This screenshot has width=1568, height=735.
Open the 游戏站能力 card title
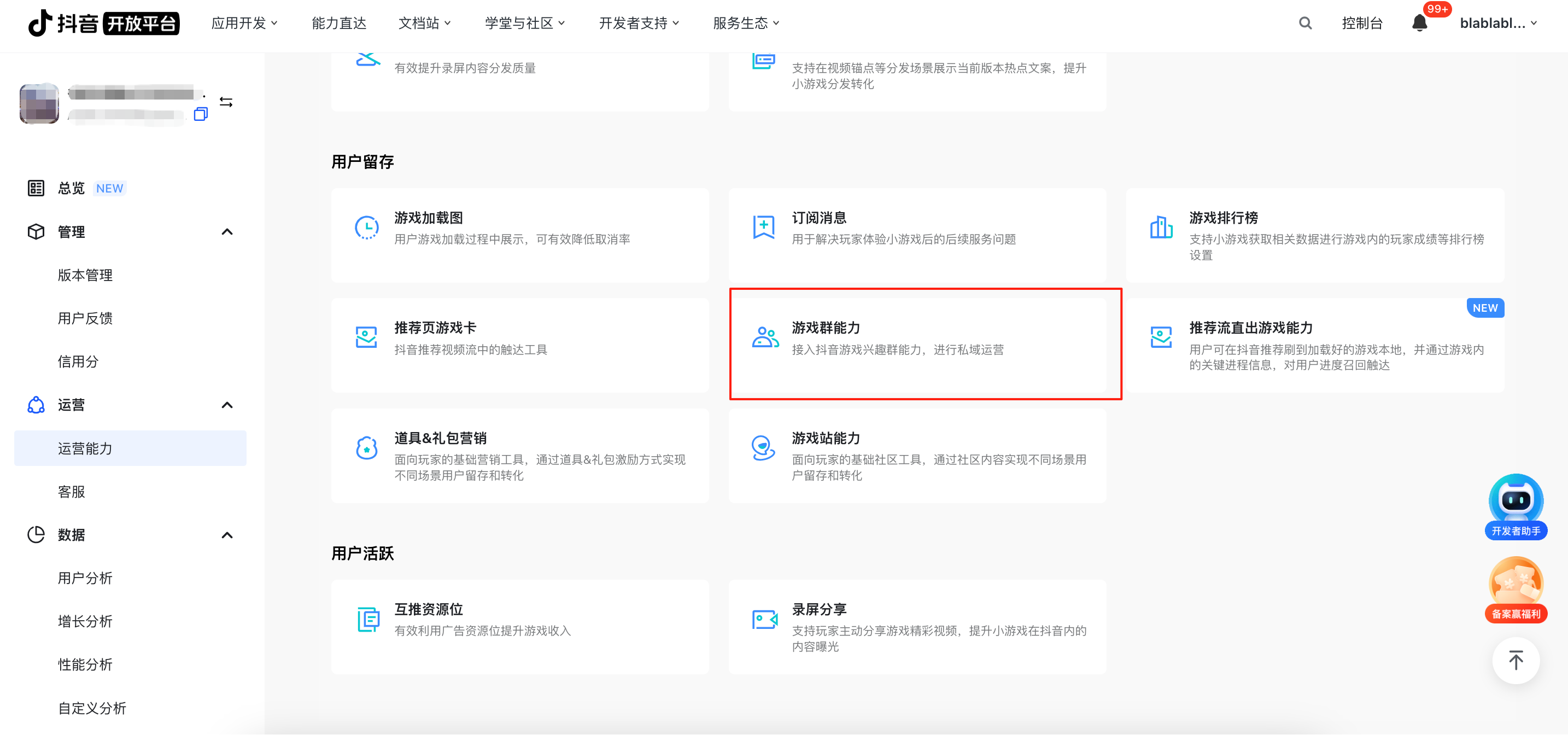(826, 438)
